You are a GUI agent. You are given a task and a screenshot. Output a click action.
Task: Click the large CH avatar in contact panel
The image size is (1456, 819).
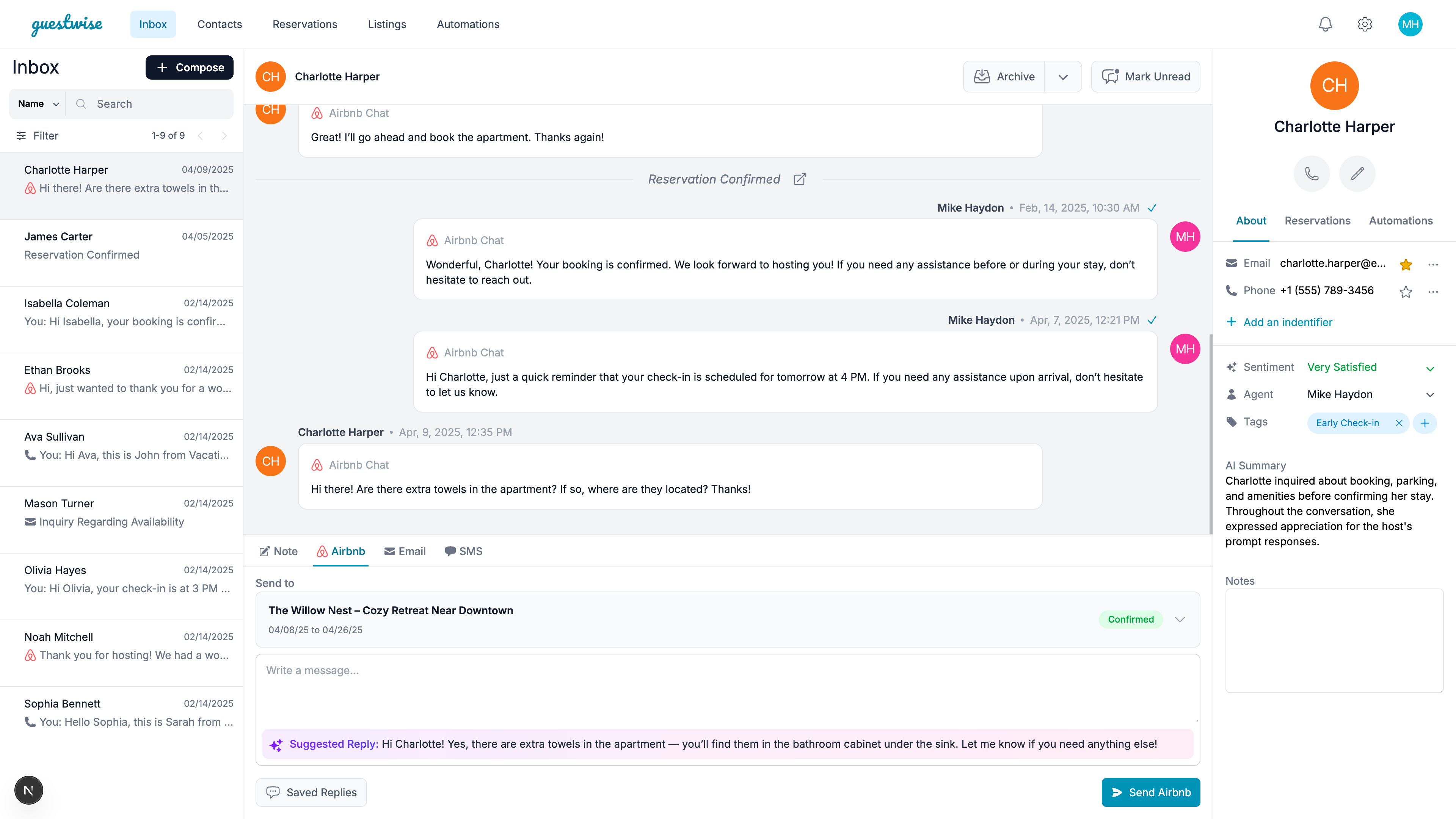coord(1334,85)
